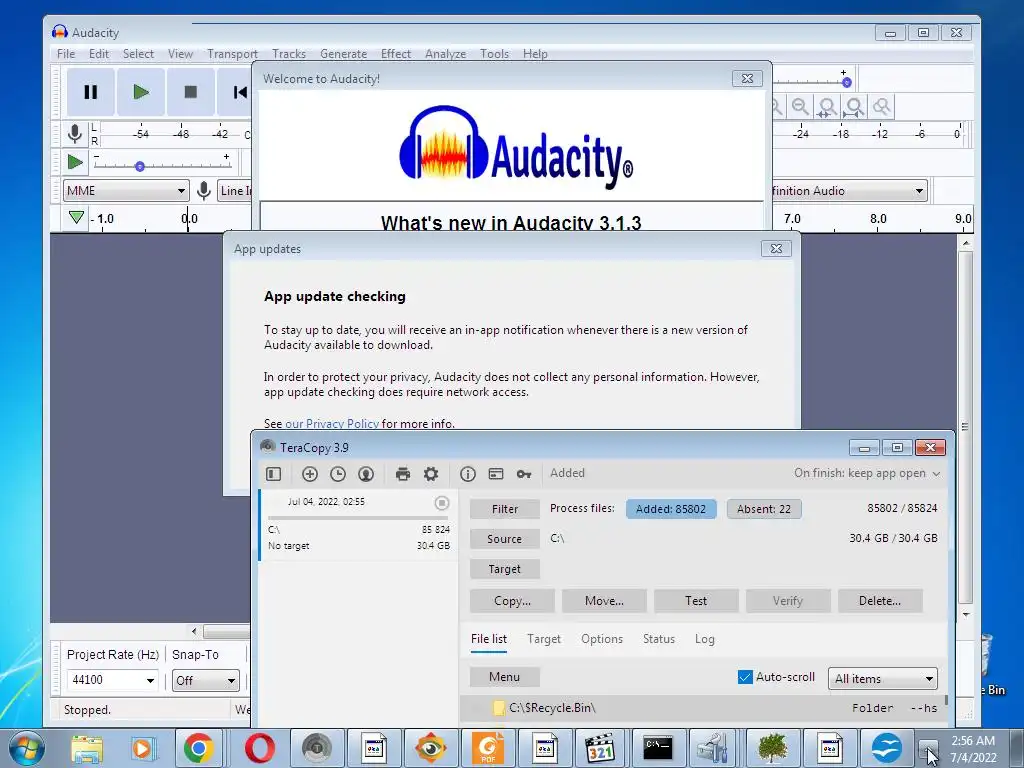Click TeraCopy Menu button

(505, 677)
